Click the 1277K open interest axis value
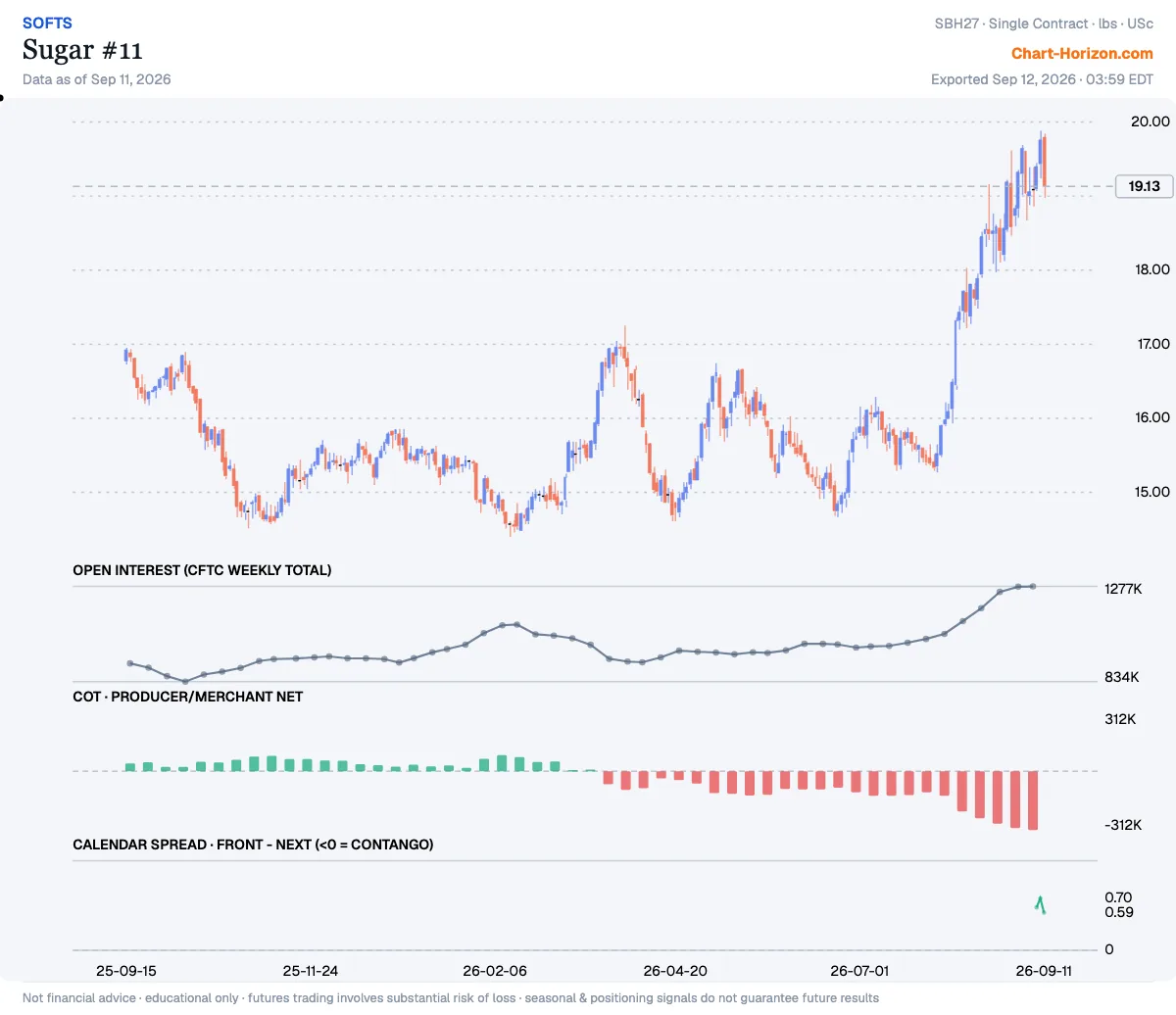 point(1123,589)
